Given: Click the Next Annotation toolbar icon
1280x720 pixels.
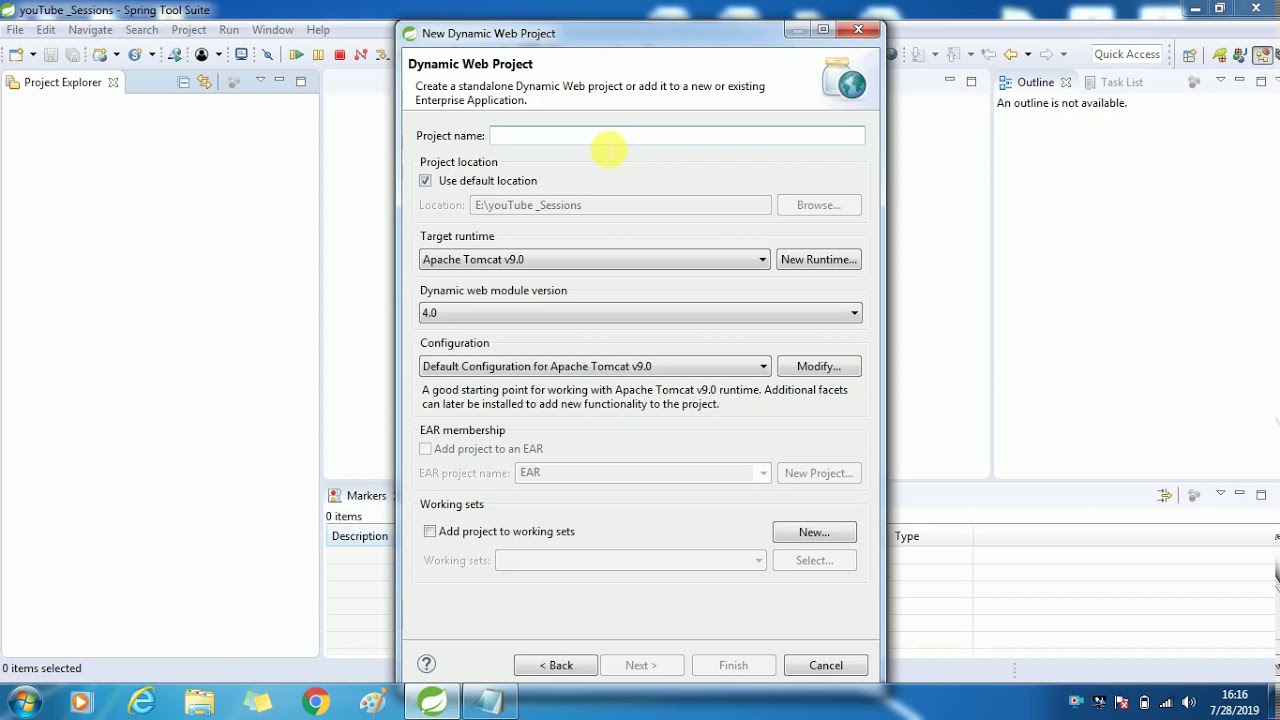Looking at the screenshot, I should (x=918, y=55).
